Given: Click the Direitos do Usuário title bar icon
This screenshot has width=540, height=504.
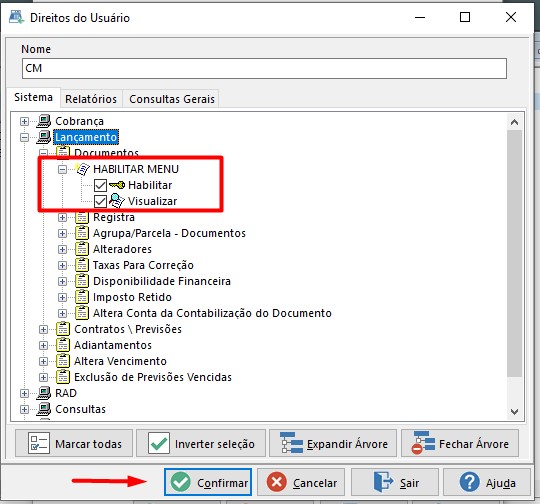Looking at the screenshot, I should (x=16, y=17).
